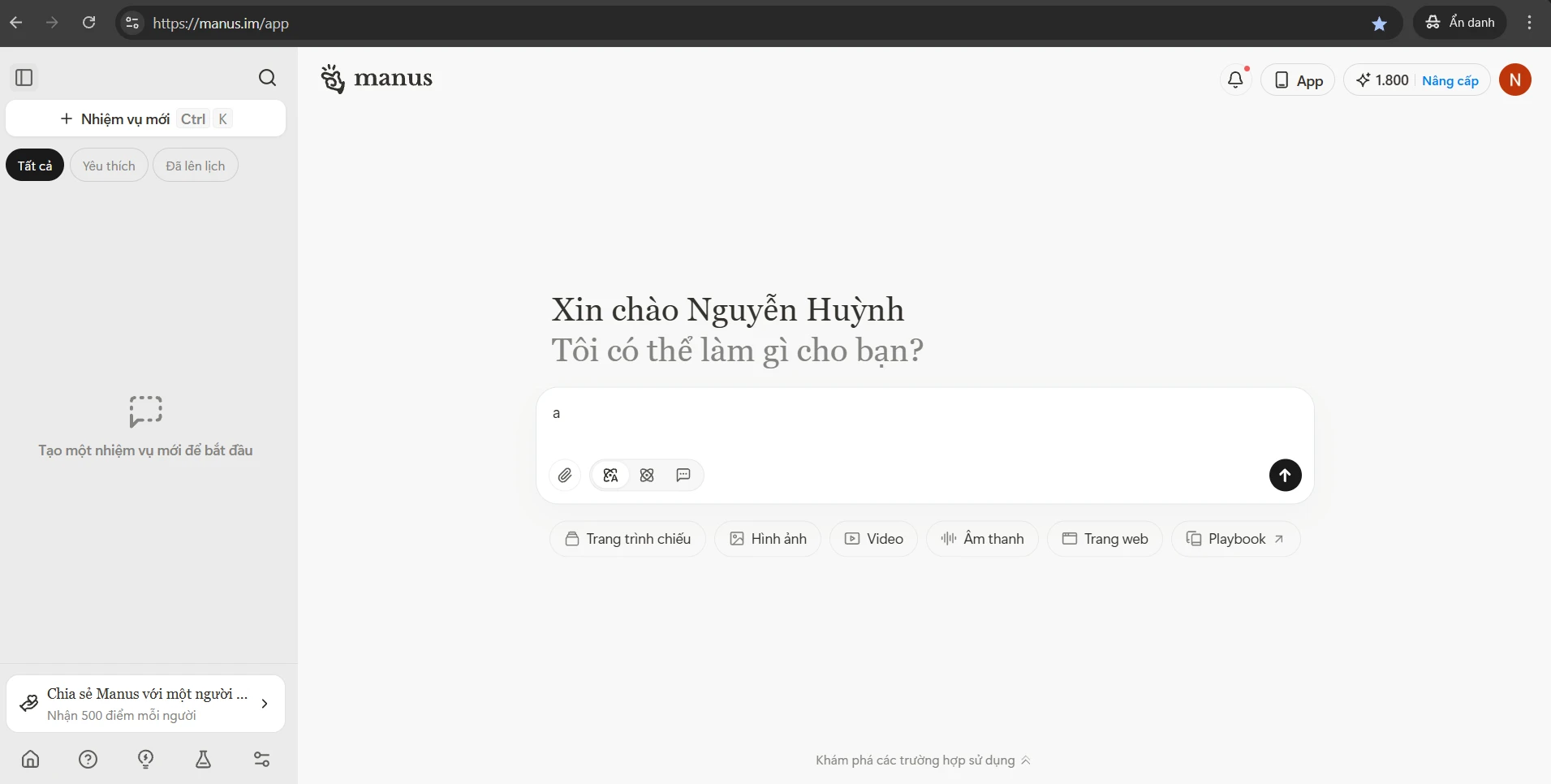This screenshot has width=1551, height=784.
Task: Open the browser three-dot menu
Action: click(1529, 23)
